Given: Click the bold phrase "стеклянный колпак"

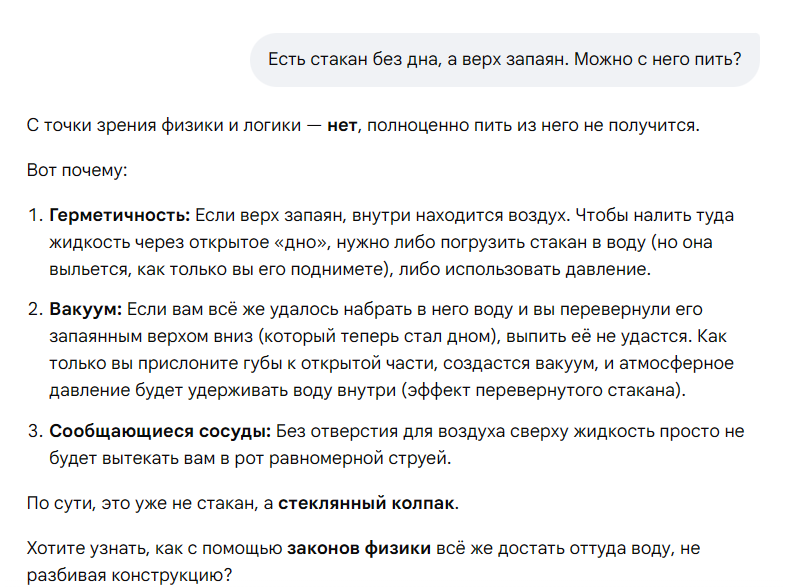Looking at the screenshot, I should point(366,503).
